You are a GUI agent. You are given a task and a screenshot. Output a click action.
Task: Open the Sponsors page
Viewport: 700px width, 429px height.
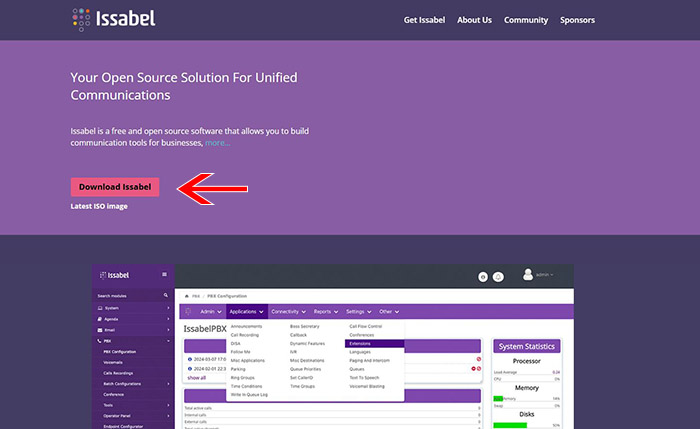click(577, 20)
